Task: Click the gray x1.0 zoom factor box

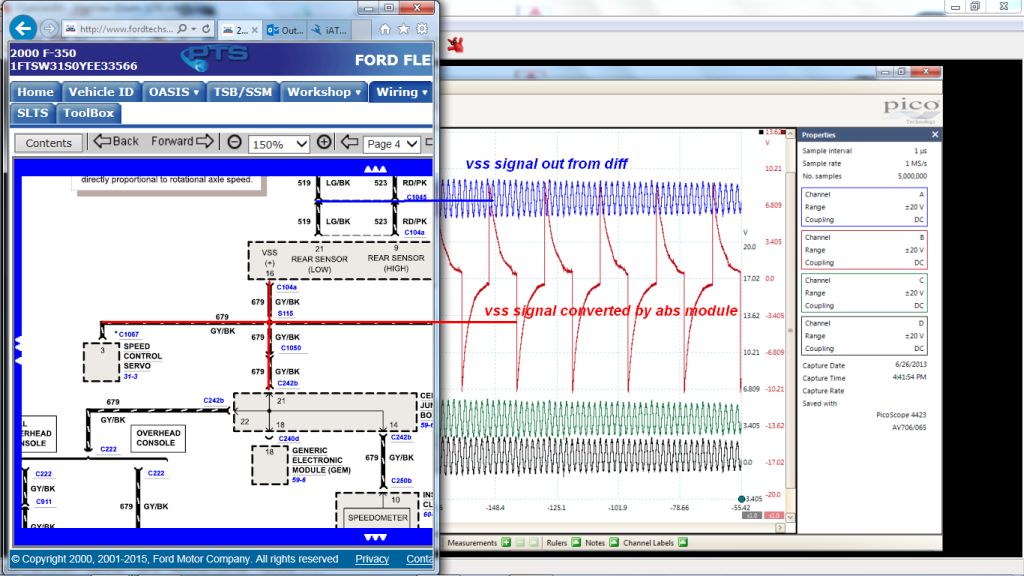Action: [x=752, y=515]
